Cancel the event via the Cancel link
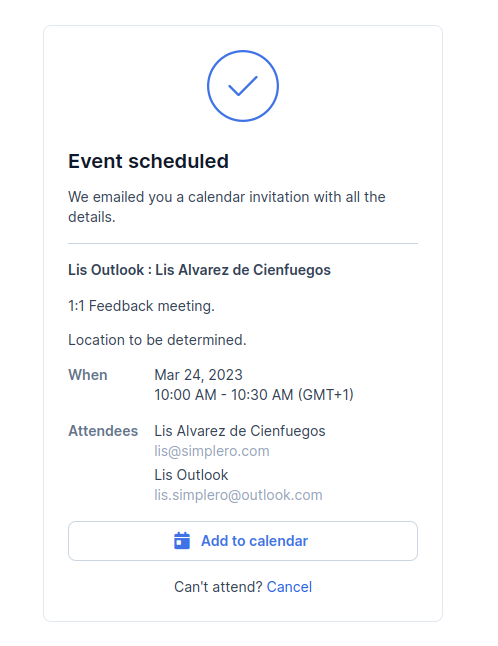Image resolution: width=498 pixels, height=646 pixels. (289, 587)
